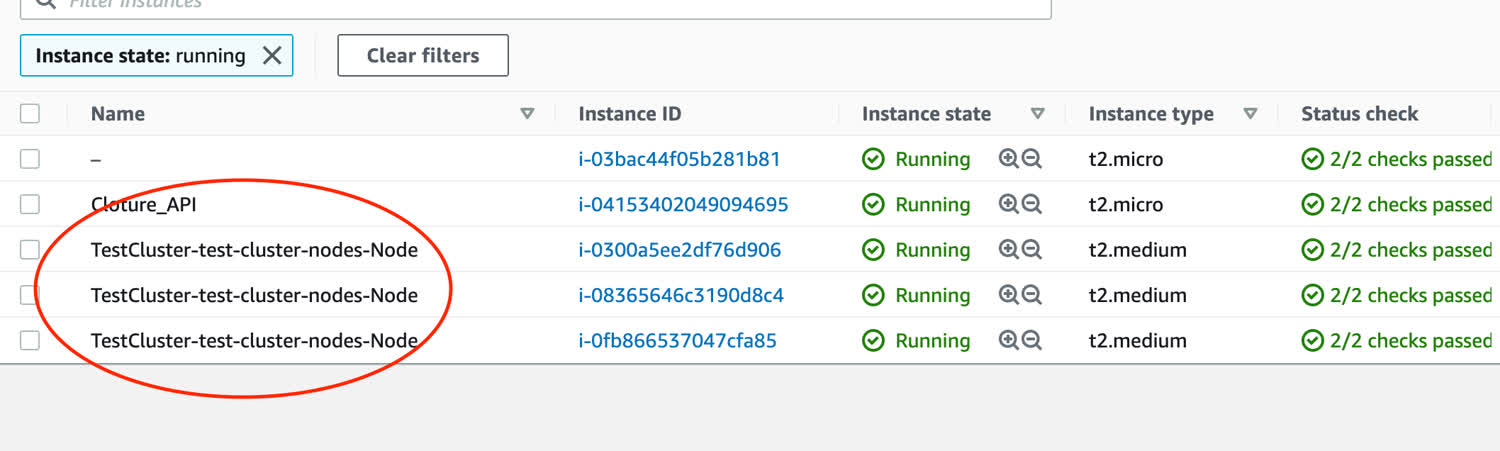Viewport: 1500px width, 451px height.
Task: Open instance link i-0300a5ee2df76d906
Action: pyautogui.click(x=680, y=250)
